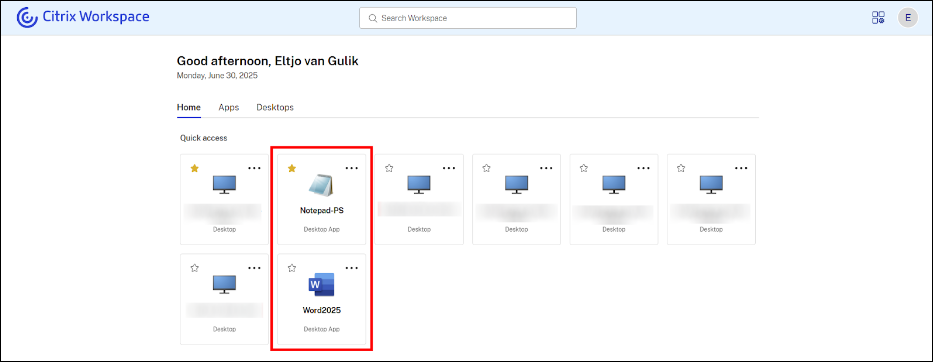Click the Quick access heading
This screenshot has width=933, height=362.
pyautogui.click(x=203, y=138)
